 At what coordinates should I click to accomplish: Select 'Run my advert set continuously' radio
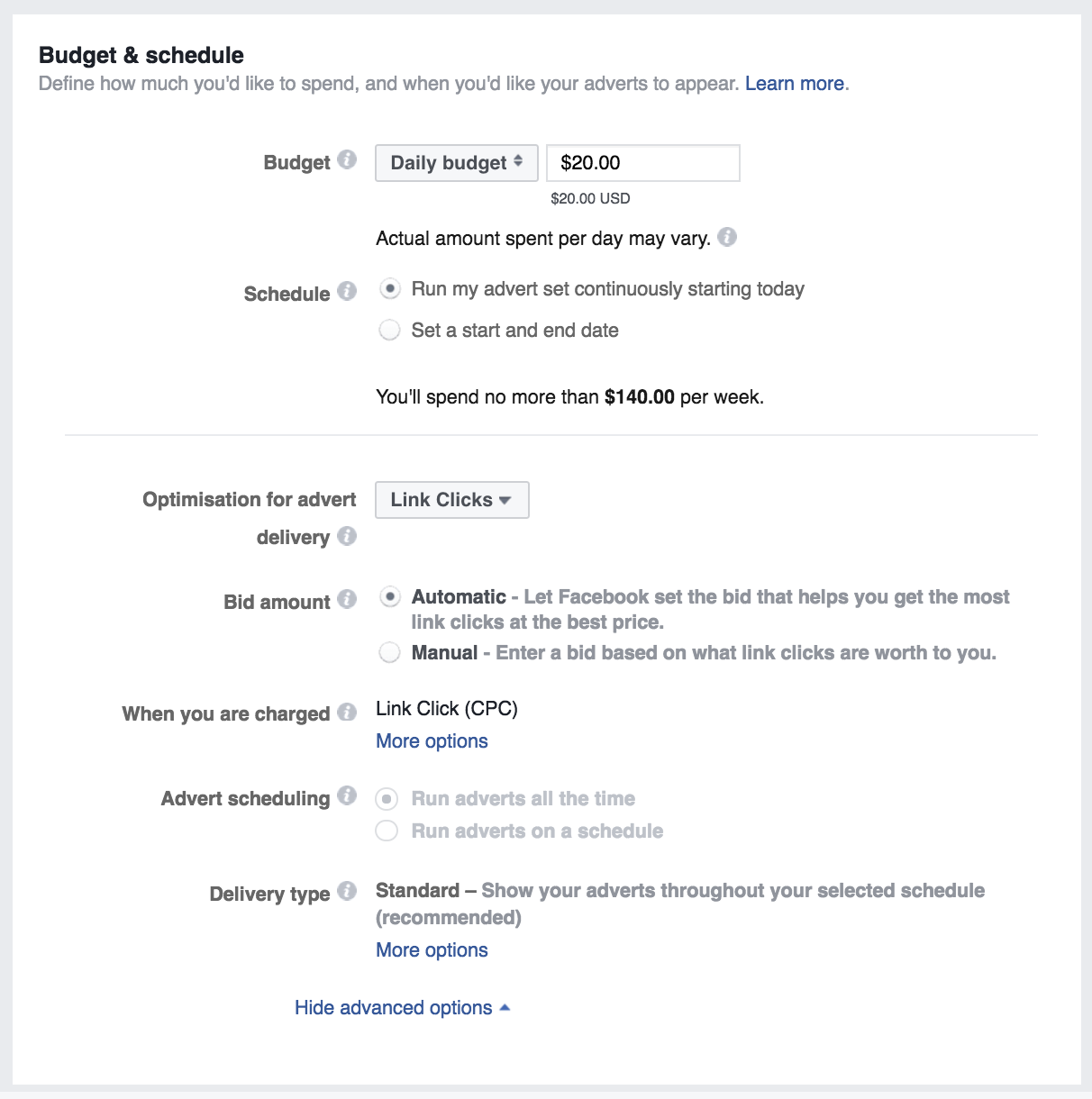pyautogui.click(x=389, y=289)
